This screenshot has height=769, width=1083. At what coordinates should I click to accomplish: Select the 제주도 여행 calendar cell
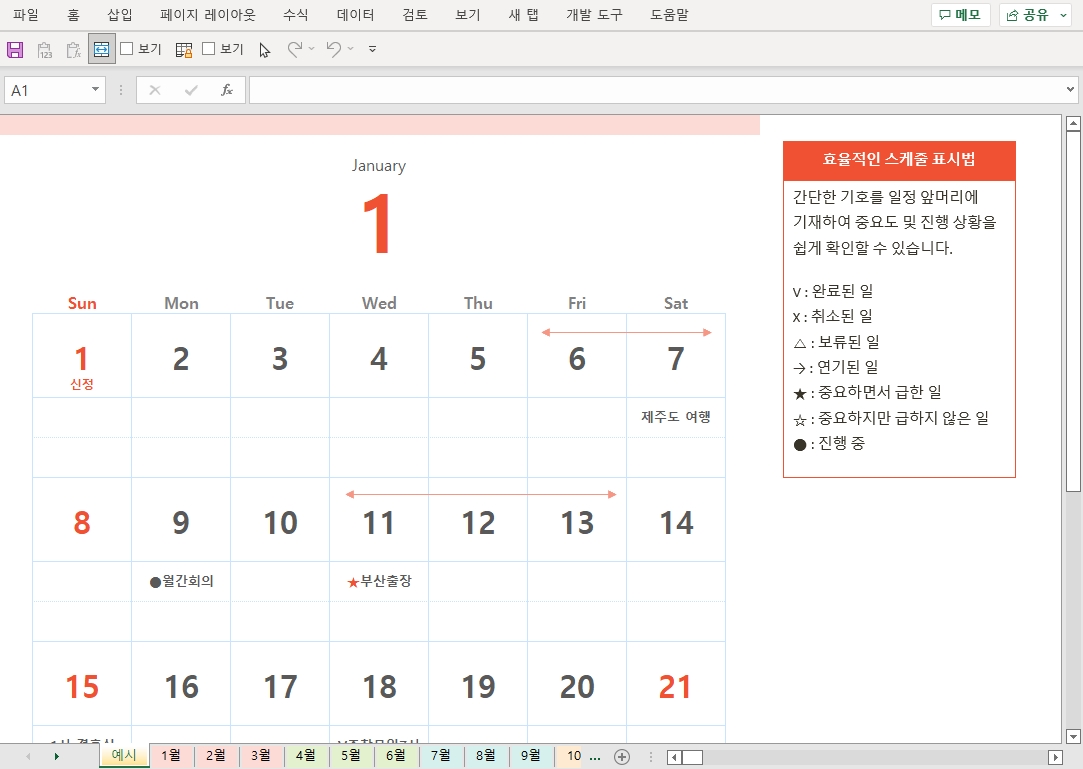coord(675,417)
